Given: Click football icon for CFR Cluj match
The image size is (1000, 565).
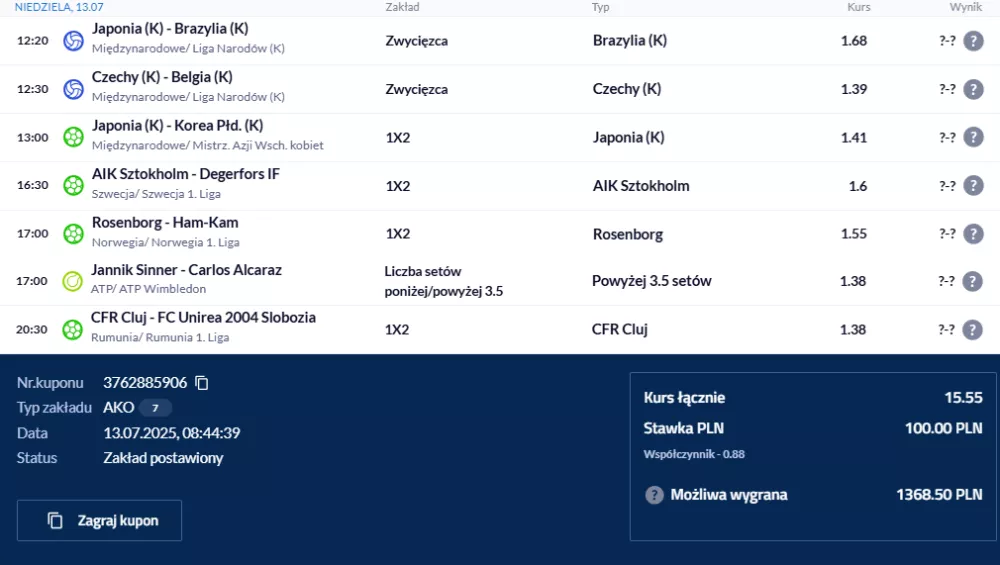Looking at the screenshot, I should pos(72,330).
